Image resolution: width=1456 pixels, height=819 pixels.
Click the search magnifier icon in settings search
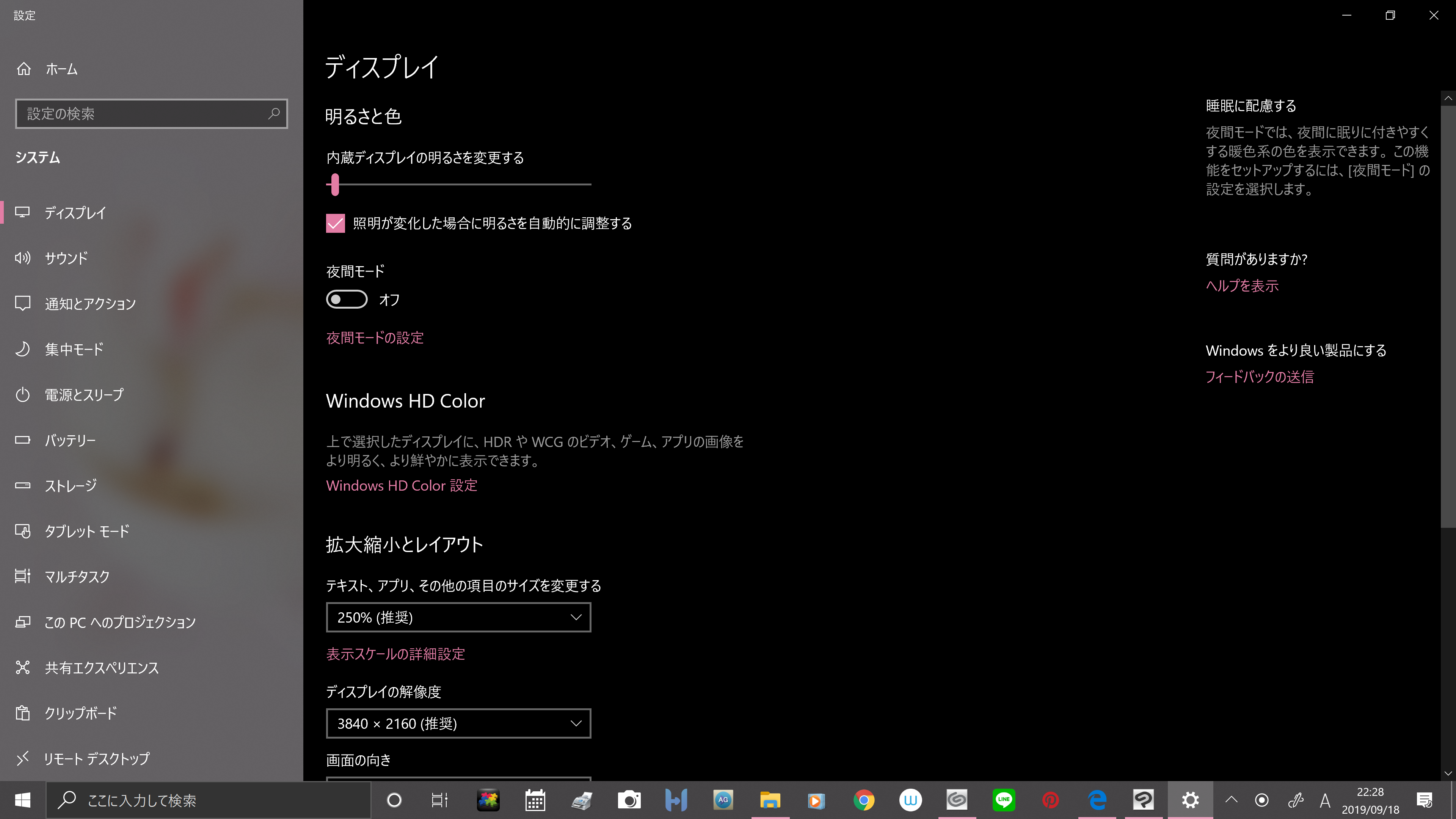click(x=273, y=114)
